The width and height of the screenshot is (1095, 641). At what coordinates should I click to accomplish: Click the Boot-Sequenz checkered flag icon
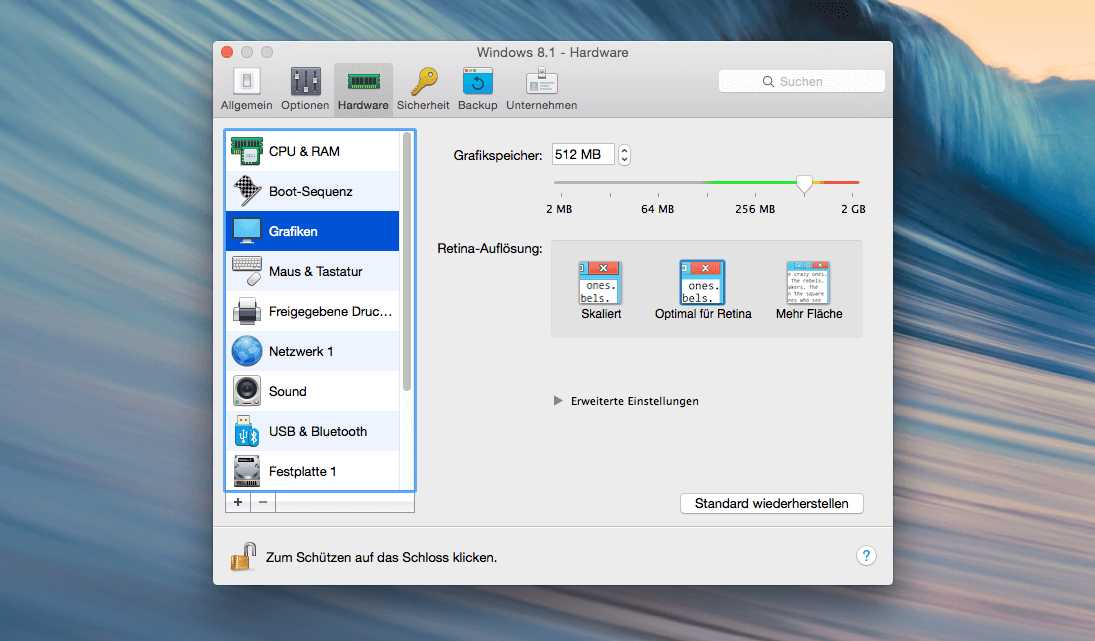[x=247, y=191]
